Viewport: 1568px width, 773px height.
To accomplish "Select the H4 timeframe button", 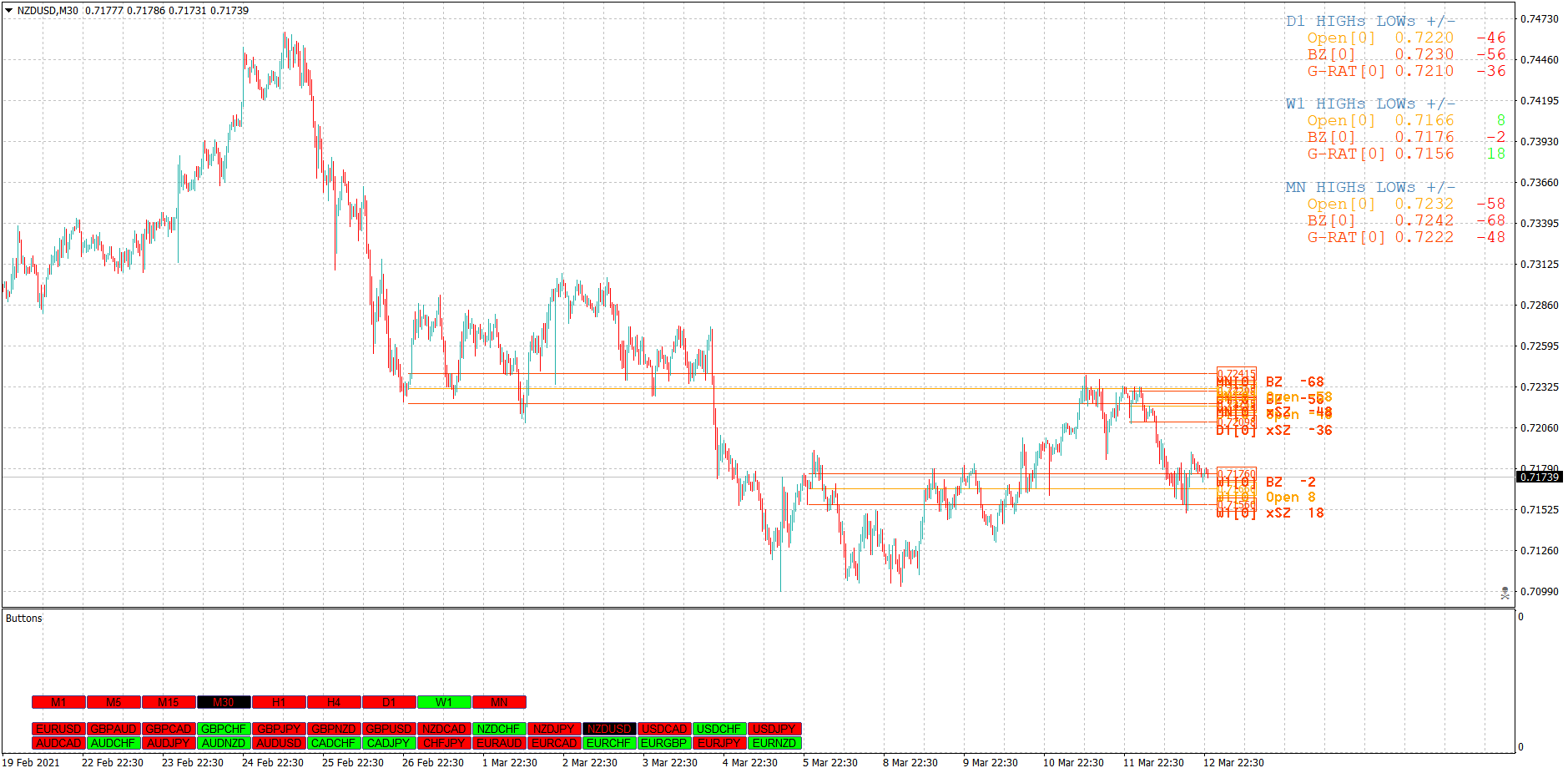I will 334,702.
